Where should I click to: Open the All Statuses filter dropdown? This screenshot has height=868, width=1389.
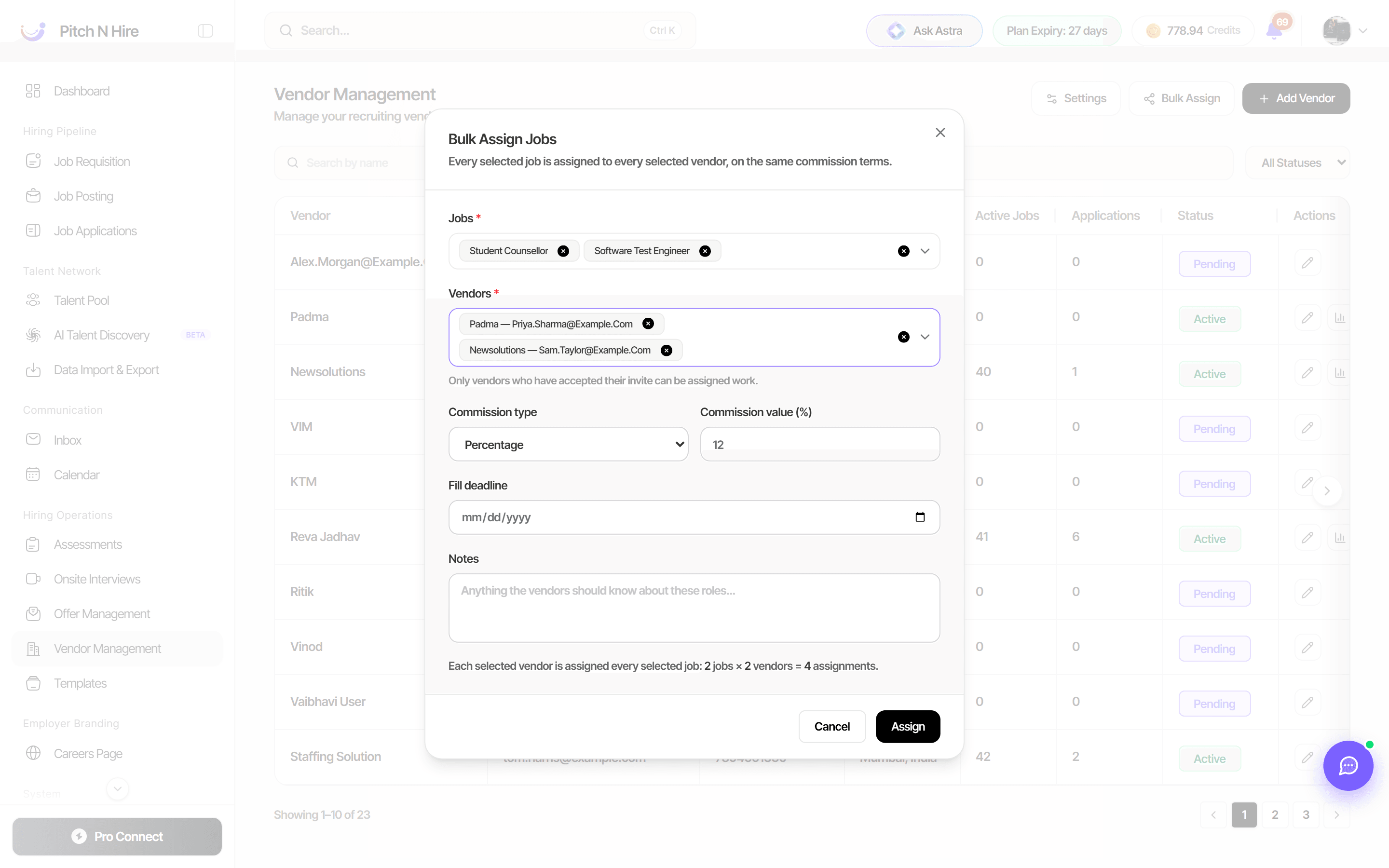1297,163
